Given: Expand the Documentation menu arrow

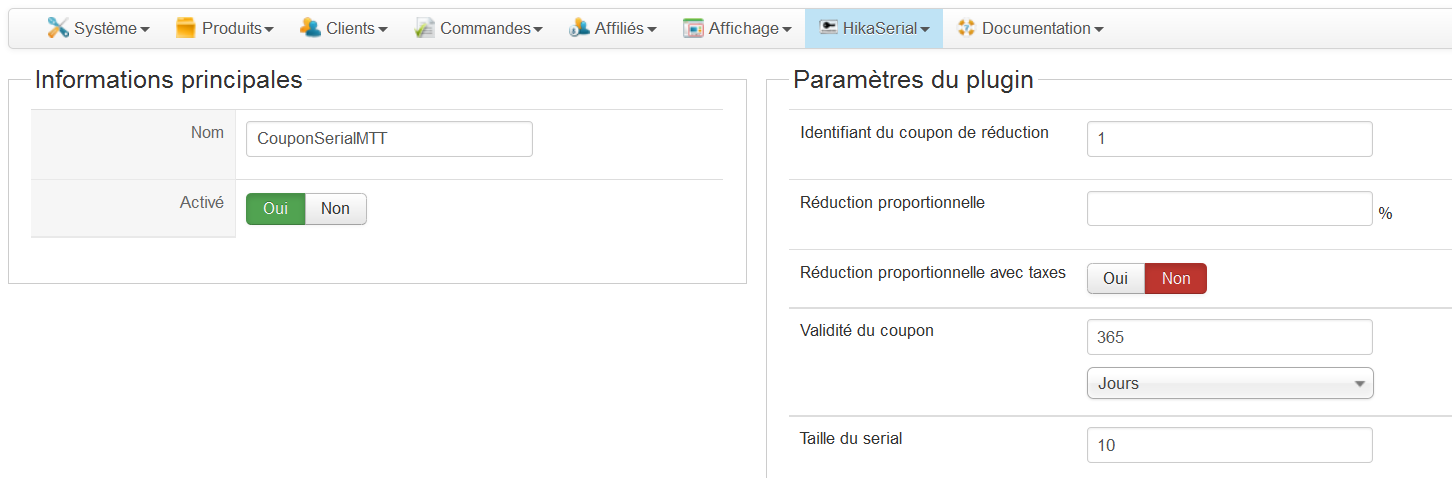Looking at the screenshot, I should [1098, 30].
